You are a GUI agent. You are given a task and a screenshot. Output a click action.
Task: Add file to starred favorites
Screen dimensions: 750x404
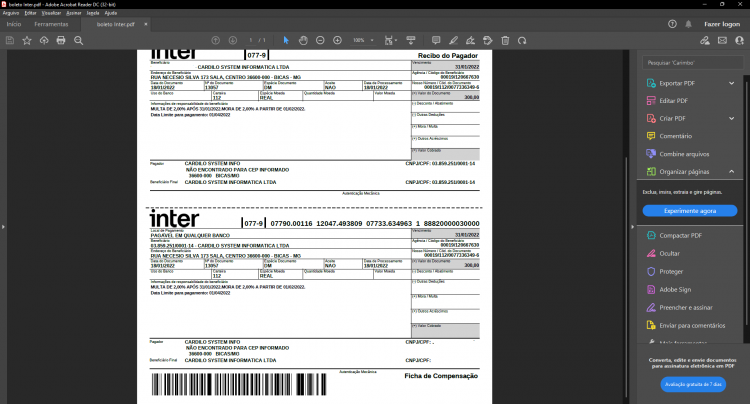pyautogui.click(x=27, y=41)
